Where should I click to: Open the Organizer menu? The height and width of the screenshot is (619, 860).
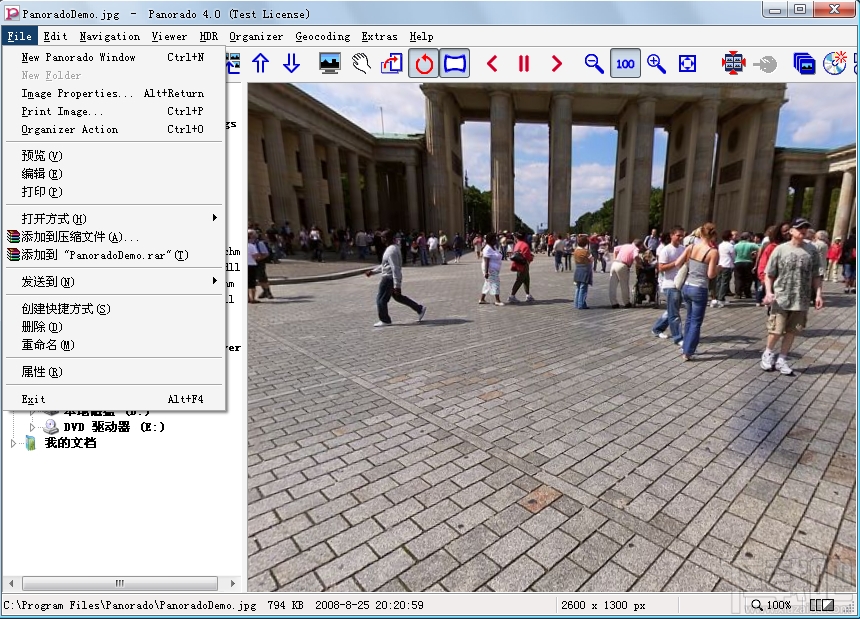point(256,36)
